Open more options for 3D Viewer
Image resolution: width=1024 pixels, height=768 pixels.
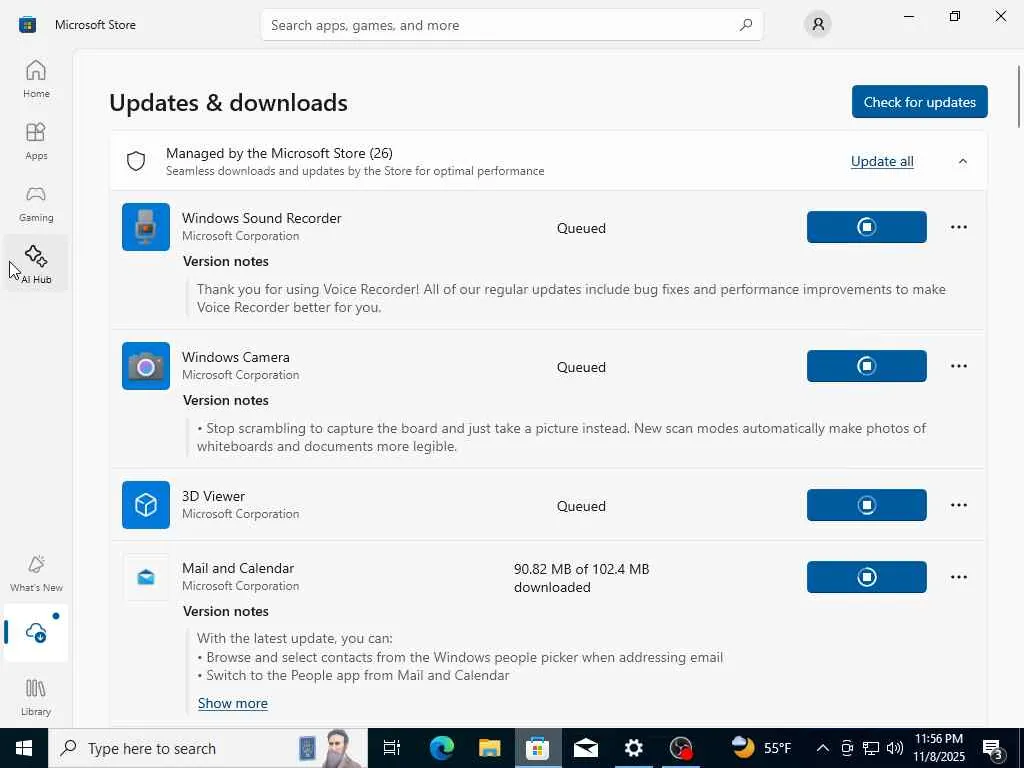click(x=959, y=505)
